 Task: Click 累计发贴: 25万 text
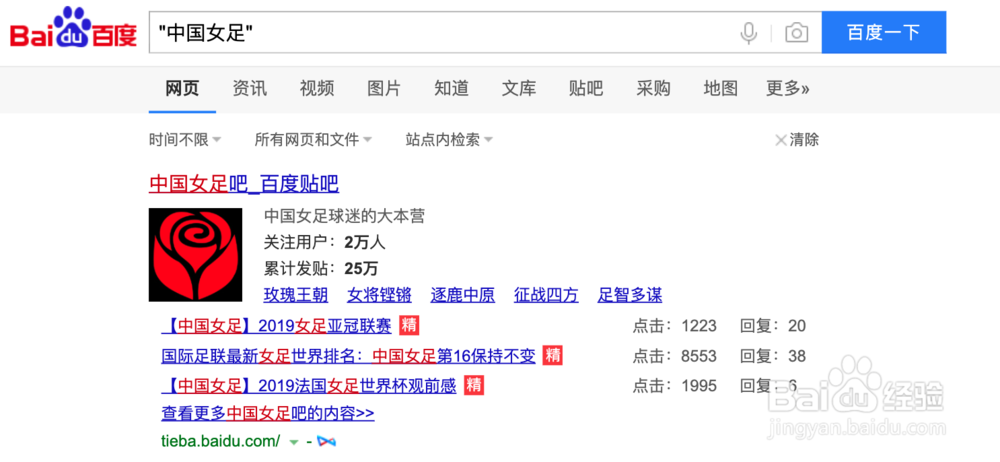321,269
